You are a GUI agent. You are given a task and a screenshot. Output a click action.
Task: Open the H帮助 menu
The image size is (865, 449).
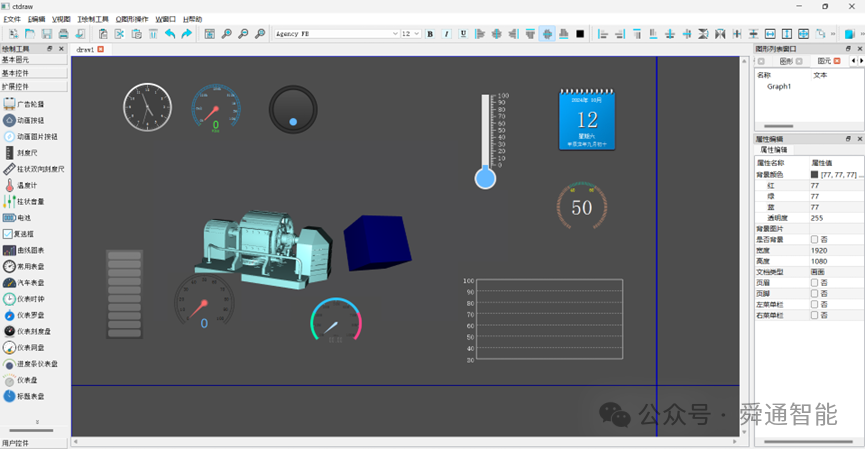click(193, 19)
